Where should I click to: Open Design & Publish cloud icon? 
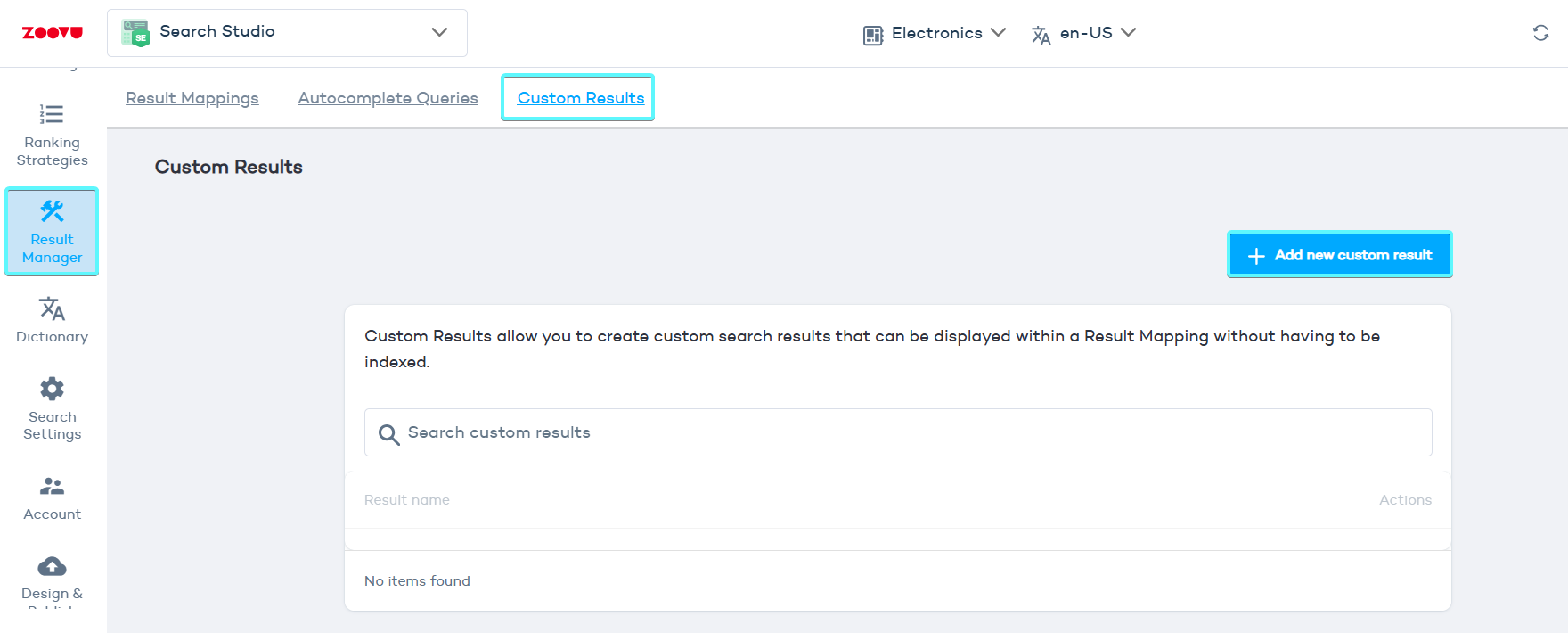52,566
